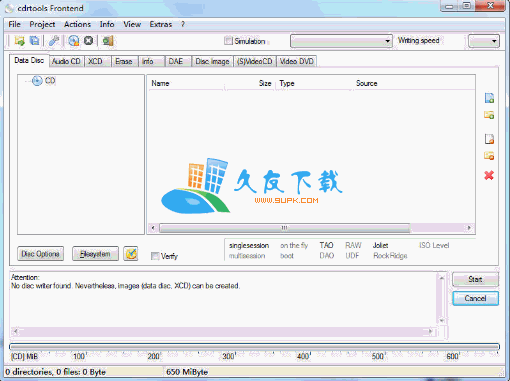The width and height of the screenshot is (510, 381).
Task: Open the disc writer device dropdown
Action: [341, 41]
